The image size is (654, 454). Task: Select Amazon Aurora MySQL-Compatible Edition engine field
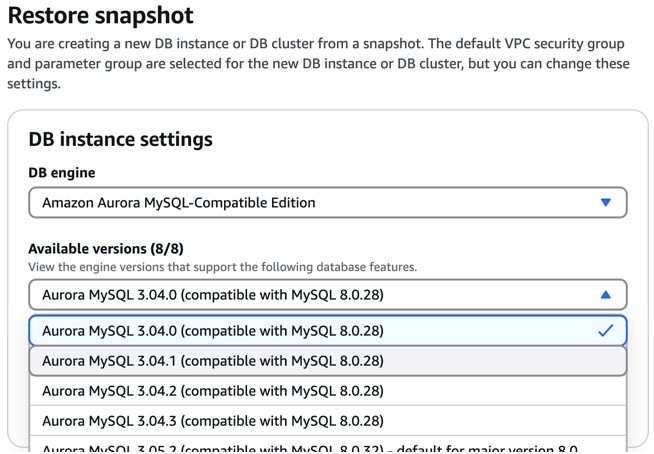click(x=300, y=203)
